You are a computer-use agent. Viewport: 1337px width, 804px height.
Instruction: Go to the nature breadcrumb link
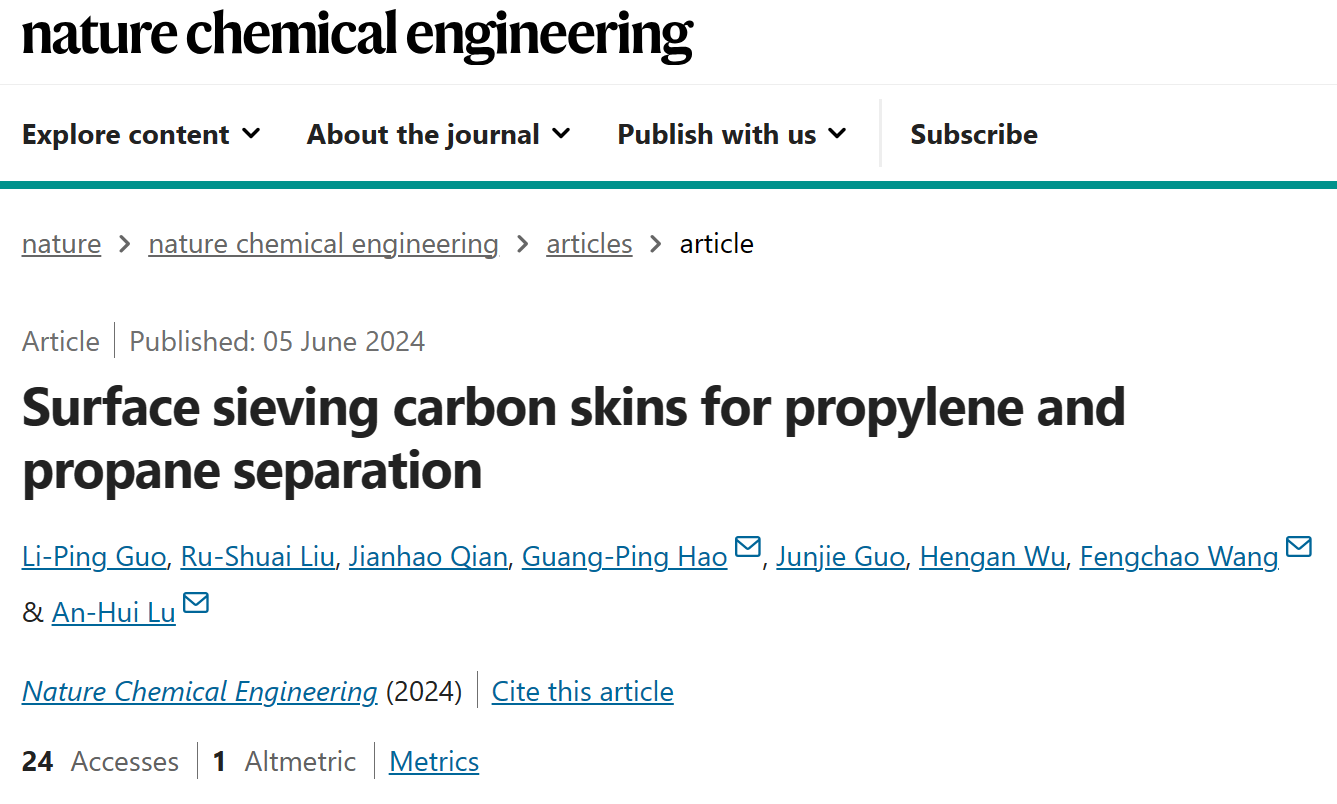point(61,244)
